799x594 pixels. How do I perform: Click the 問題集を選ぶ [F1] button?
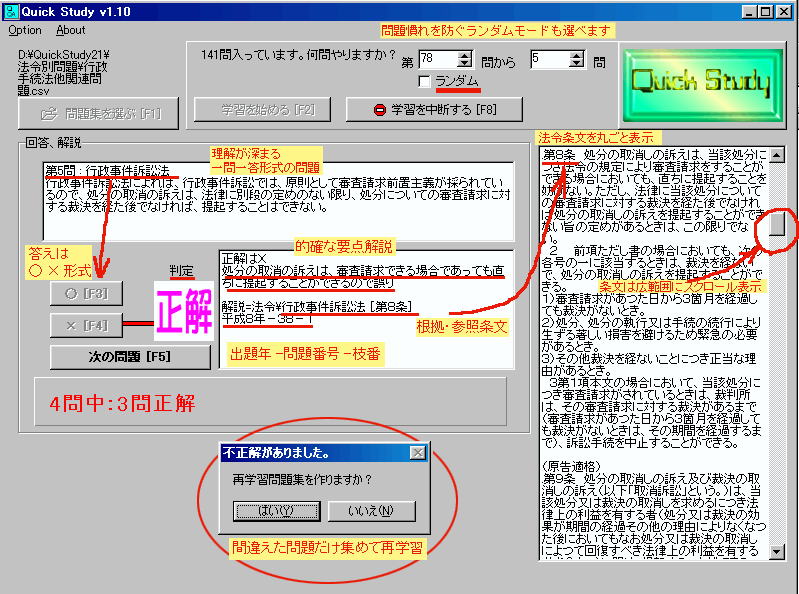(x=98, y=114)
